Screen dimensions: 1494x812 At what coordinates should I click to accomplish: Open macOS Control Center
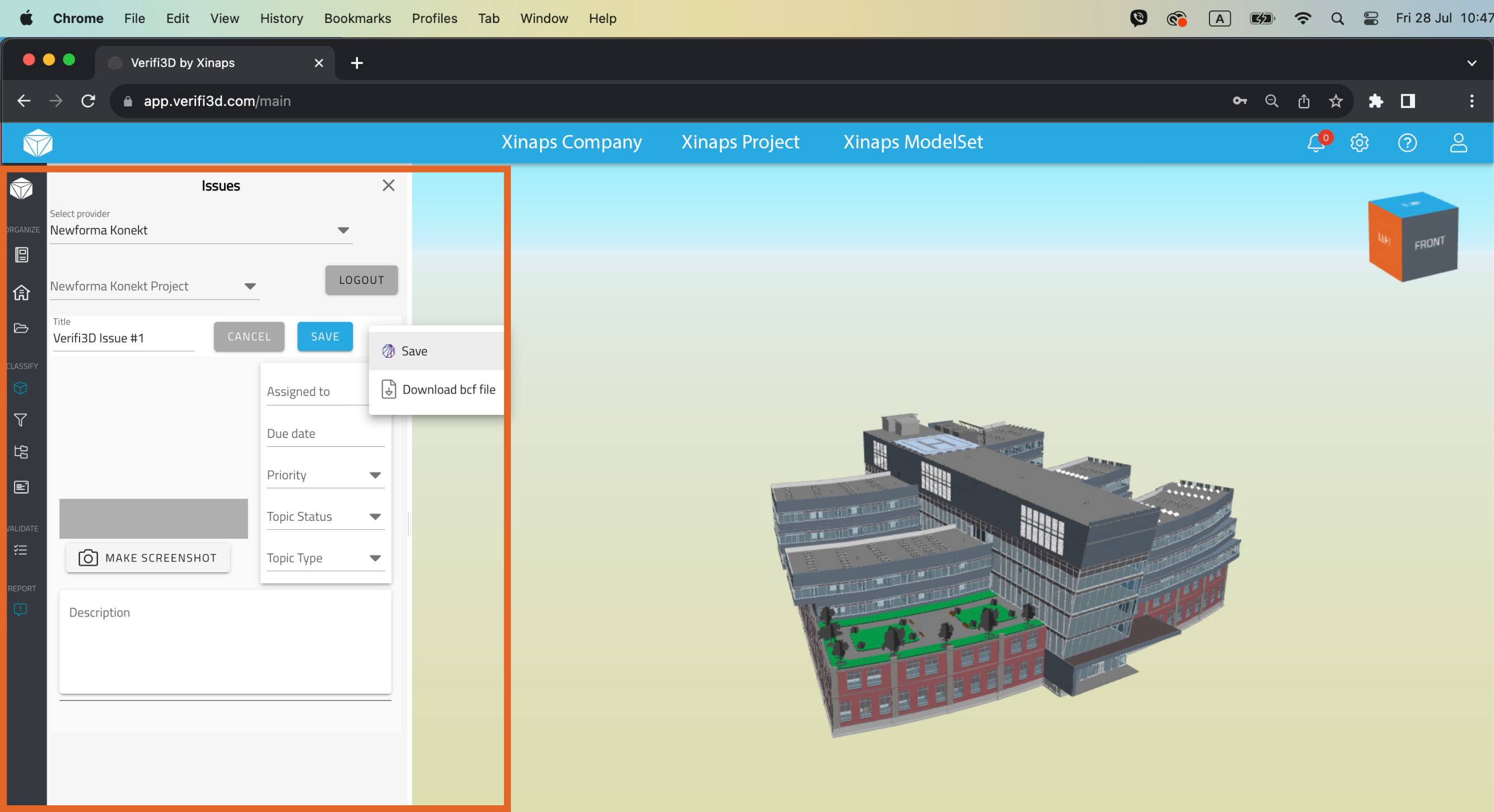(1371, 18)
